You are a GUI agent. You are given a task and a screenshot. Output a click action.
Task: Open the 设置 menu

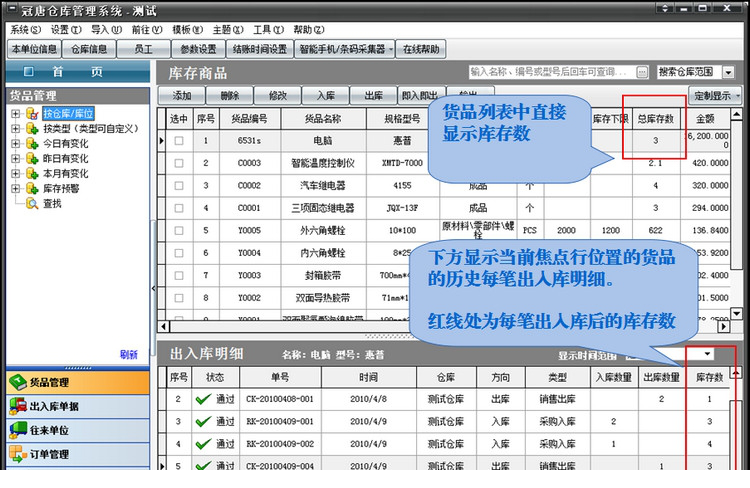click(x=66, y=30)
